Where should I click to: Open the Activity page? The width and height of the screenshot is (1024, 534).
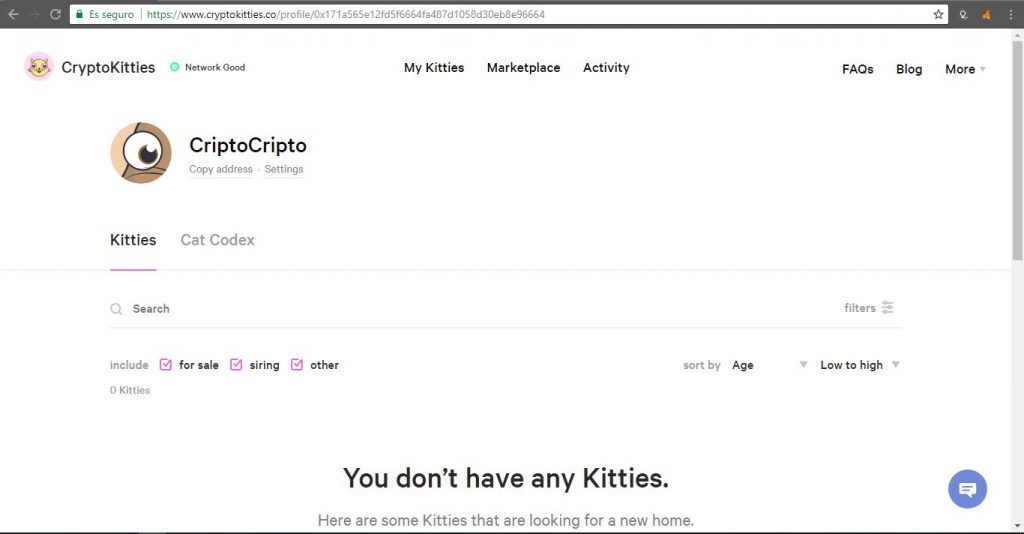(x=606, y=68)
